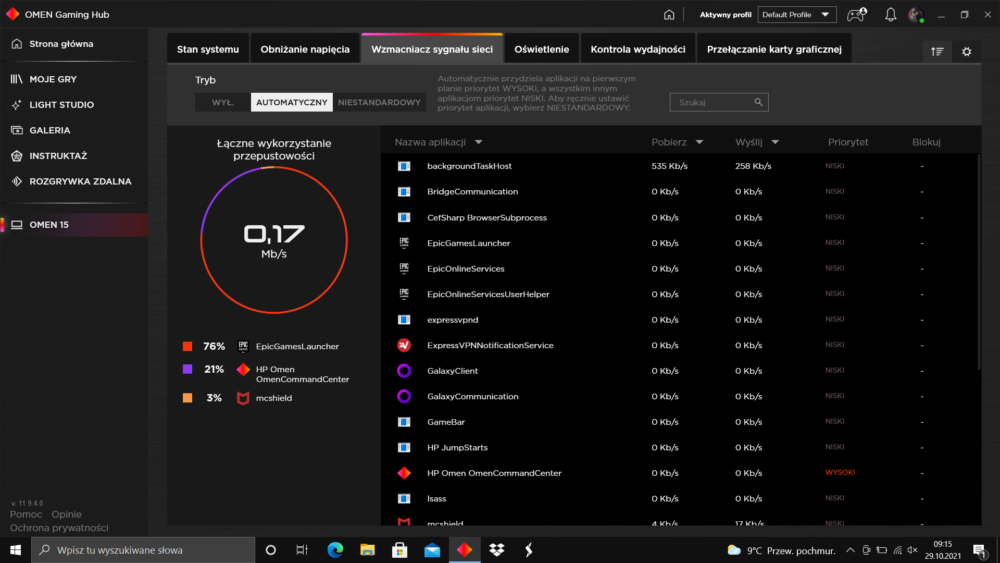Select the CefSharp BrowserSubprocess row
This screenshot has height=563, width=1000.
coord(678,217)
